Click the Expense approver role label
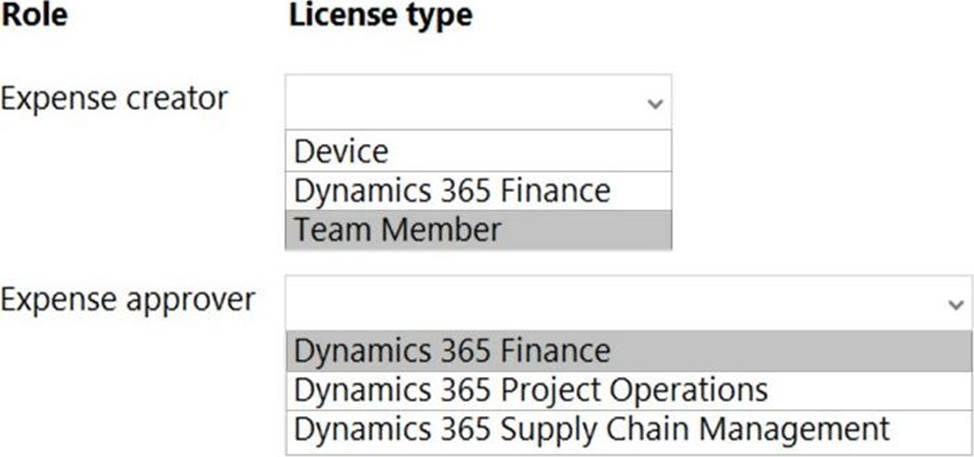Image resolution: width=974 pixels, height=457 pixels. click(x=128, y=299)
